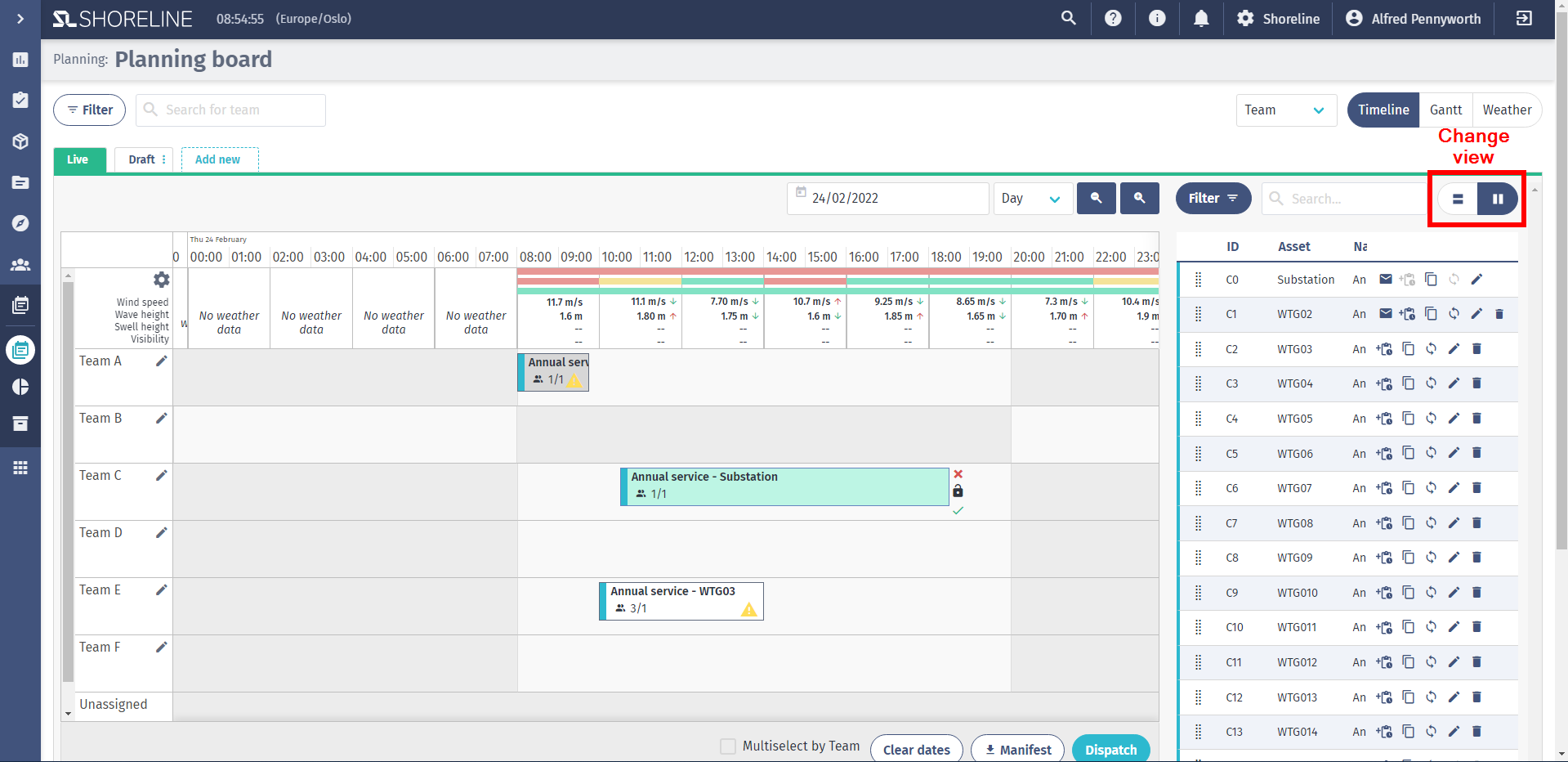The height and width of the screenshot is (762, 1568).
Task: Click the first zoom magnifier button
Action: point(1097,199)
